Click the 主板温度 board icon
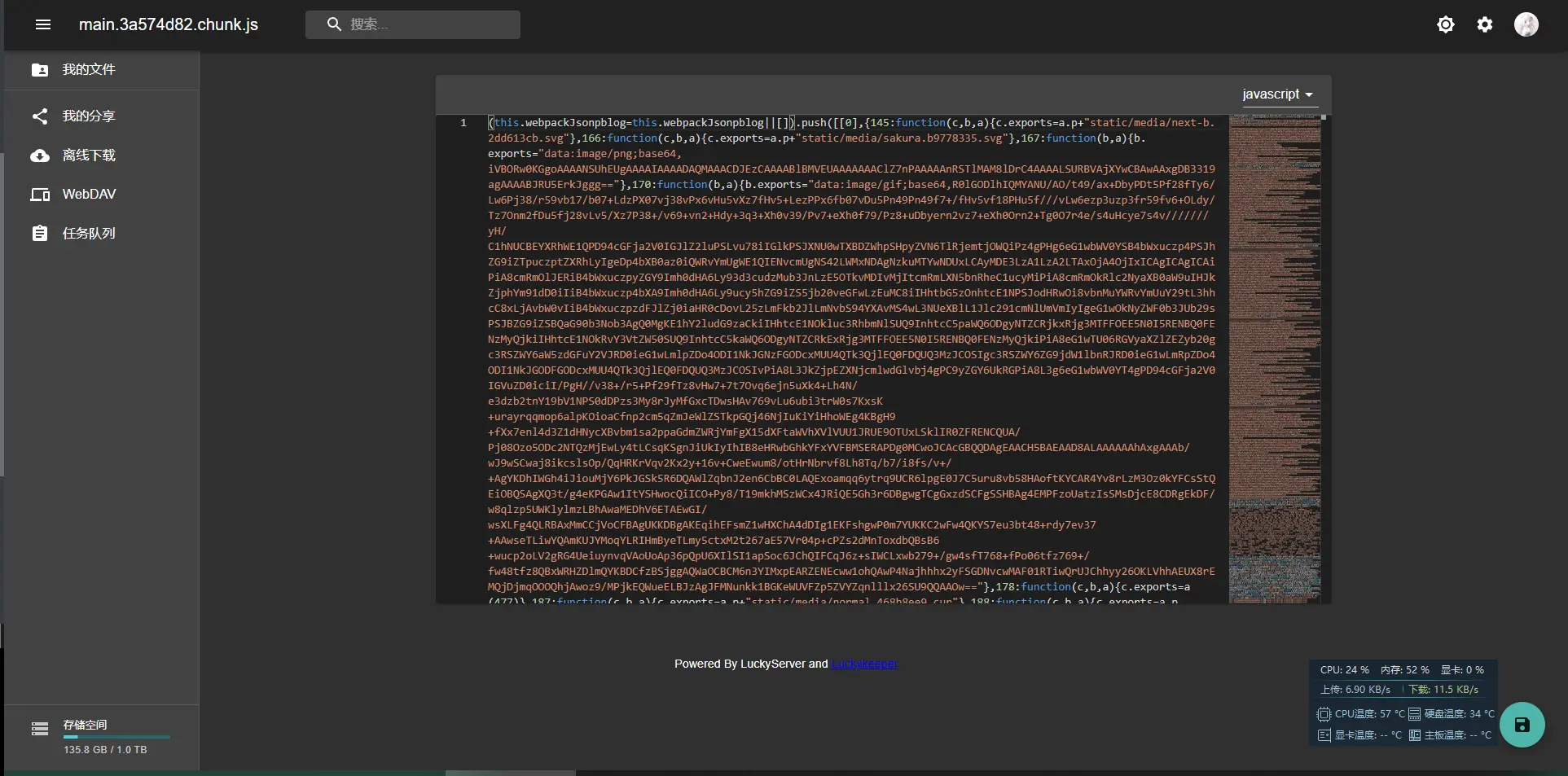Screen dimensions: 1568x776 point(1415,735)
